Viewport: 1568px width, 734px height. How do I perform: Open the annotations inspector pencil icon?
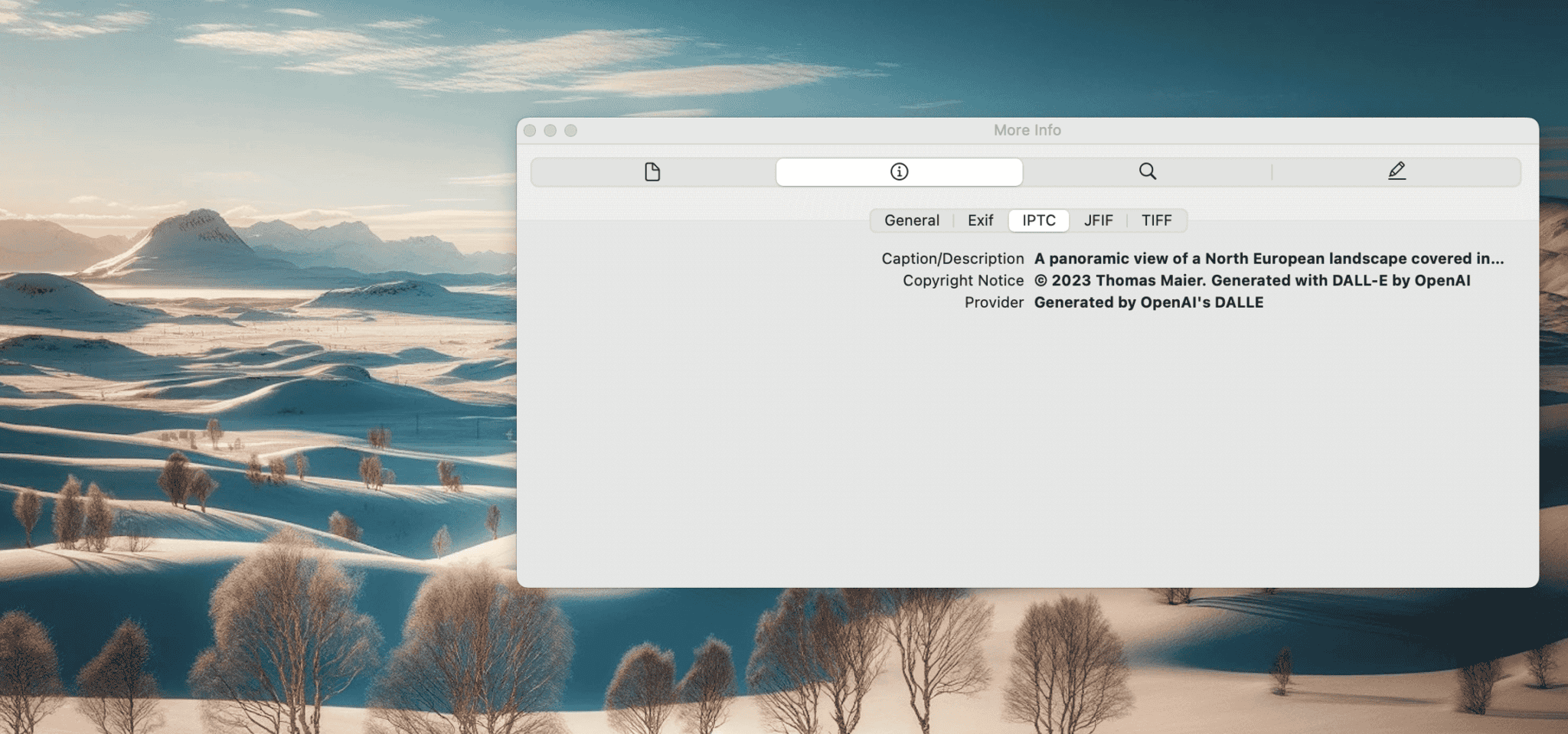tap(1396, 171)
